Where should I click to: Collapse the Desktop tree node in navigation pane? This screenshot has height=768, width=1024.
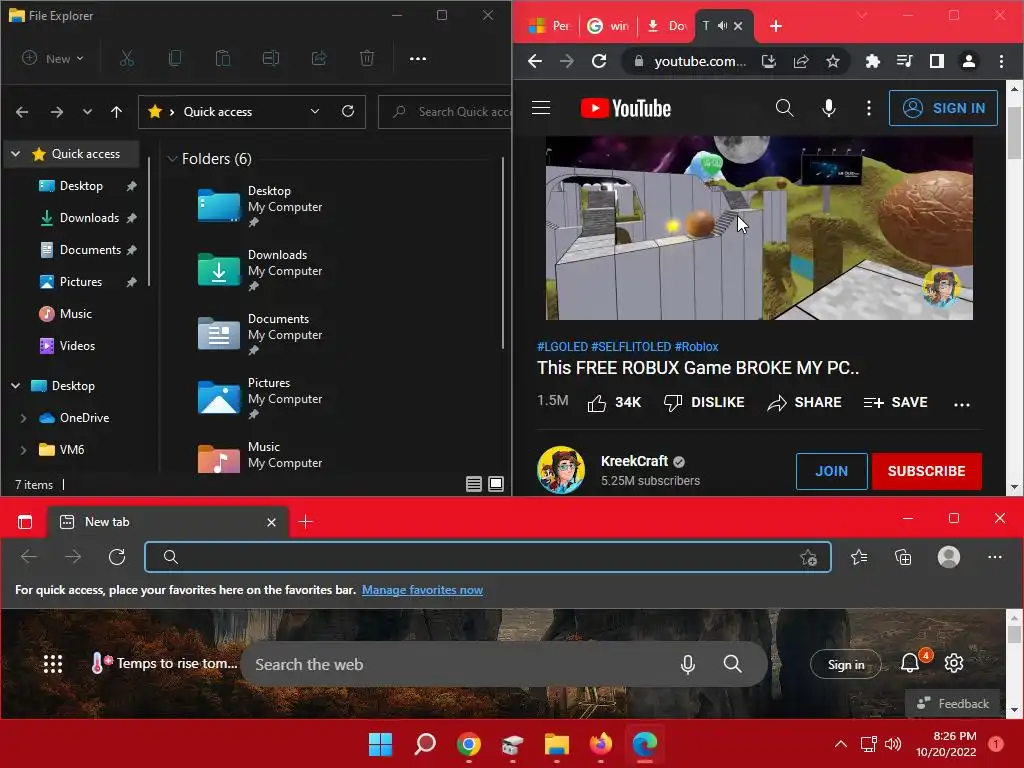16,386
